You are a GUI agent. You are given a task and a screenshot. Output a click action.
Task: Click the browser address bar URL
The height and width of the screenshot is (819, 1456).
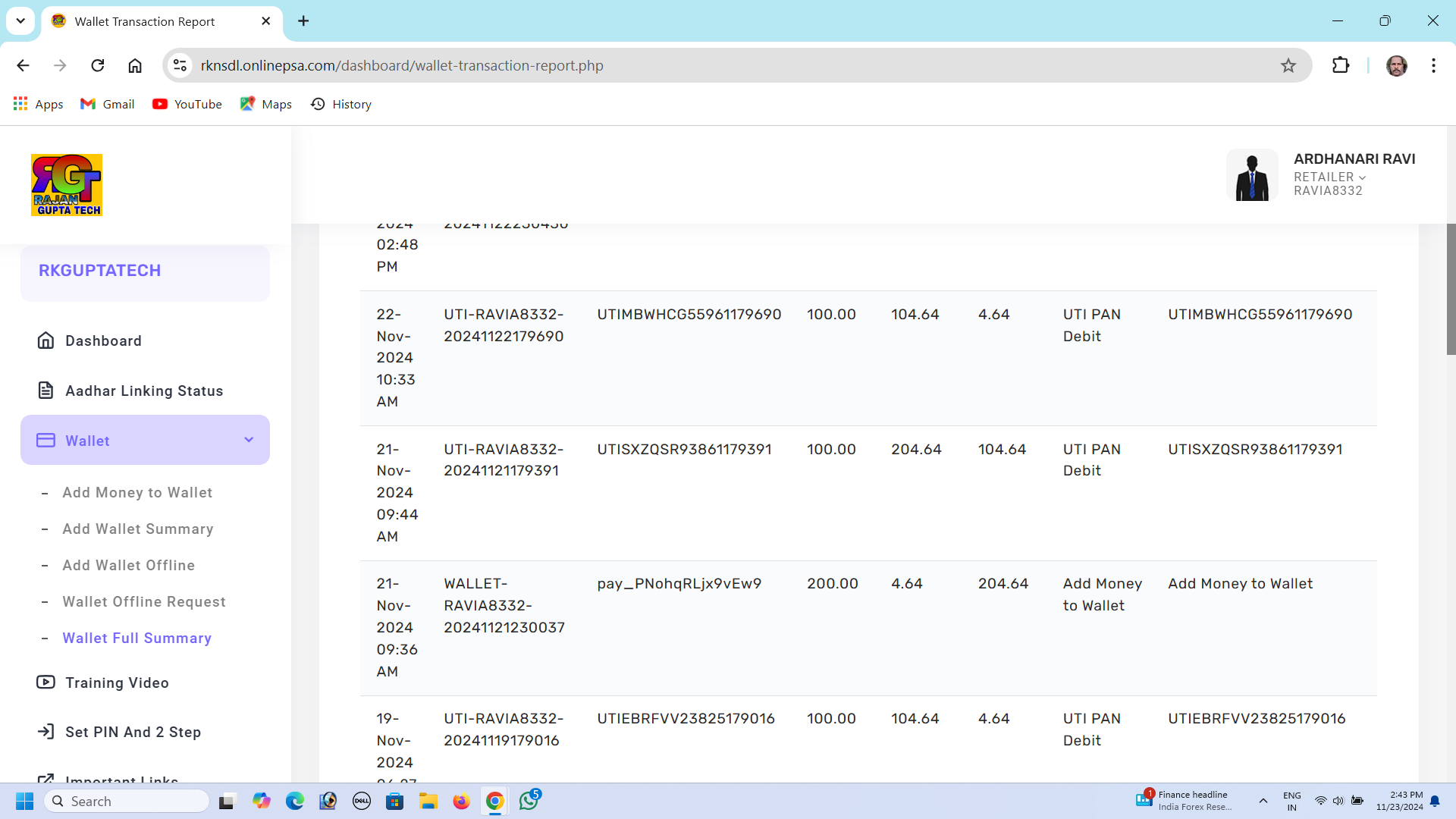pos(402,66)
